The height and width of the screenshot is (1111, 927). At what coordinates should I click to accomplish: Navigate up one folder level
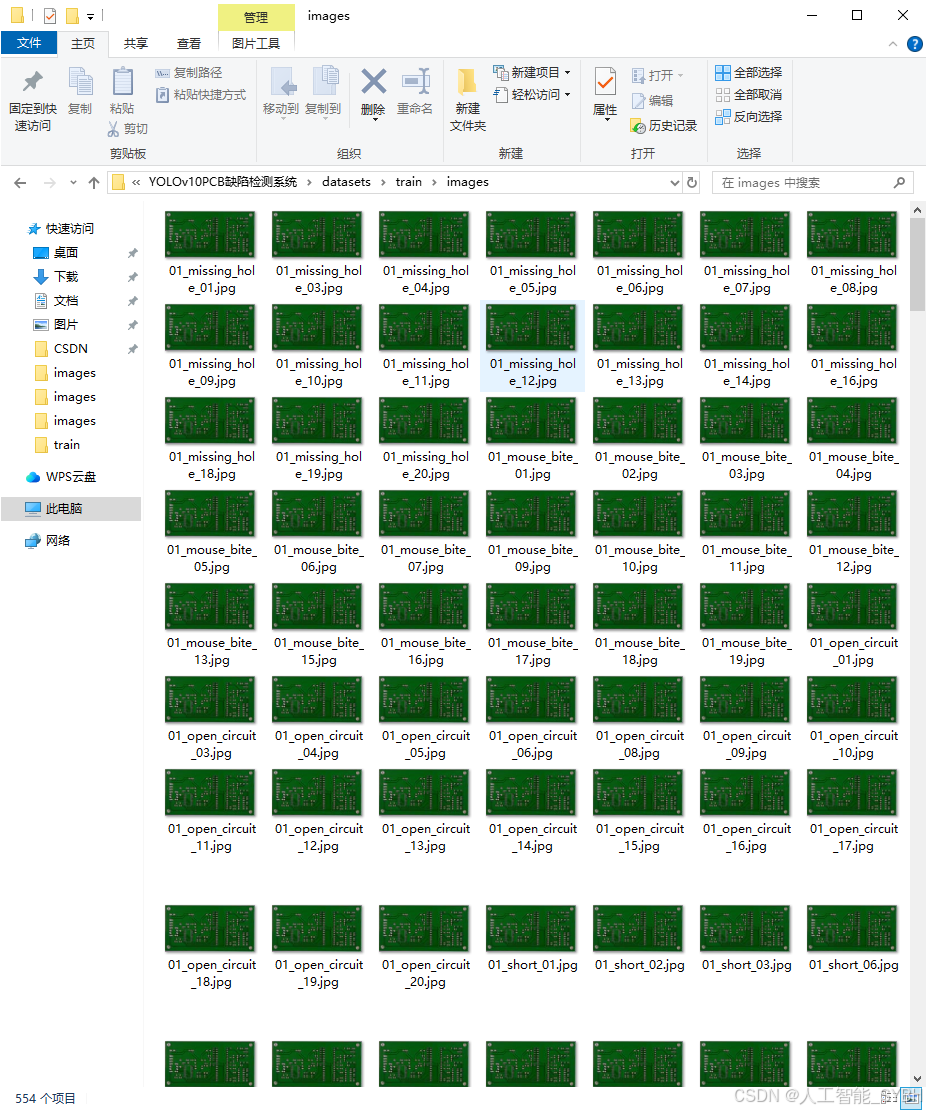pyautogui.click(x=94, y=182)
